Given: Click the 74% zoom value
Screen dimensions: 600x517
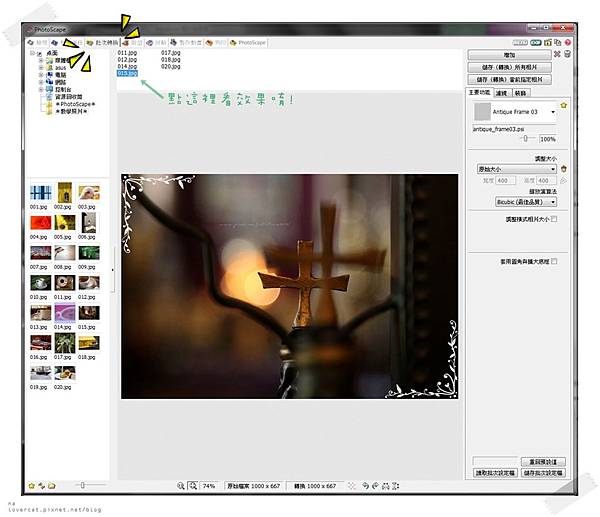Looking at the screenshot, I should pyautogui.click(x=209, y=486).
